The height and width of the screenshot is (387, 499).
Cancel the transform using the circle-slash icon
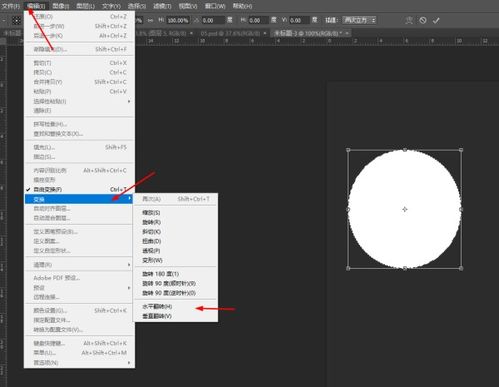click(423, 20)
